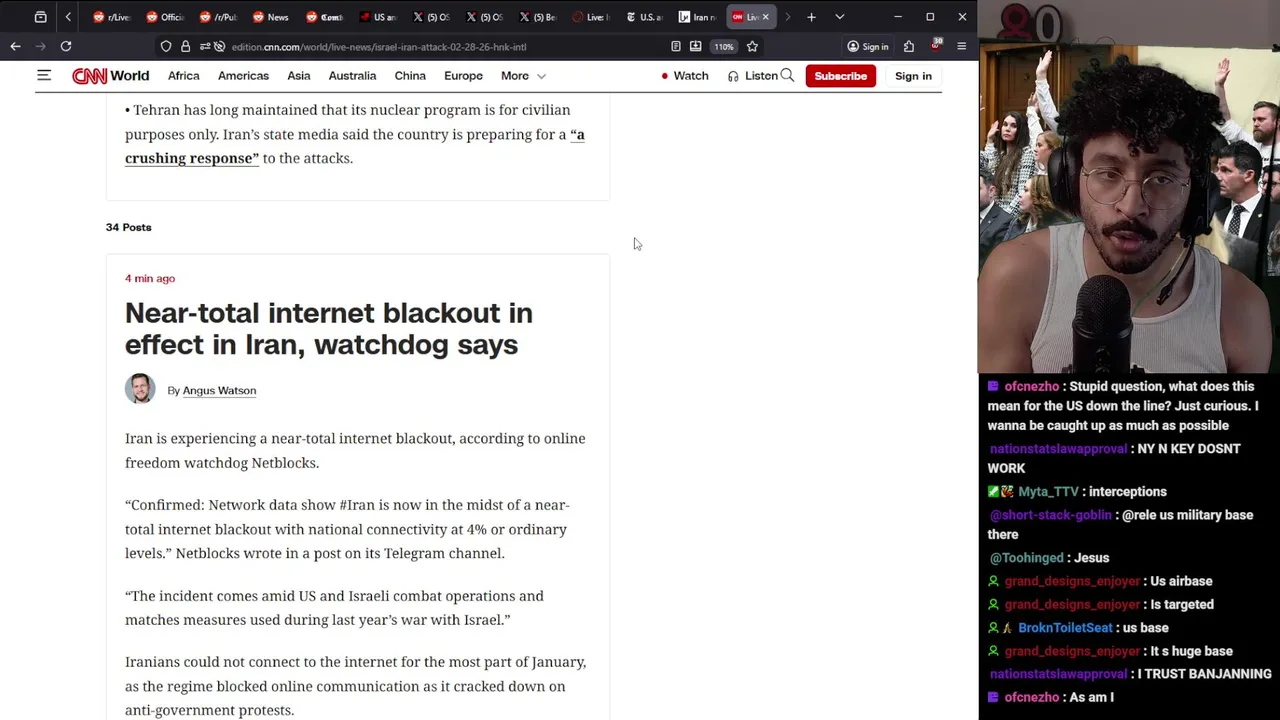
Task: Open Angus Watson author link
Action: coord(219,390)
